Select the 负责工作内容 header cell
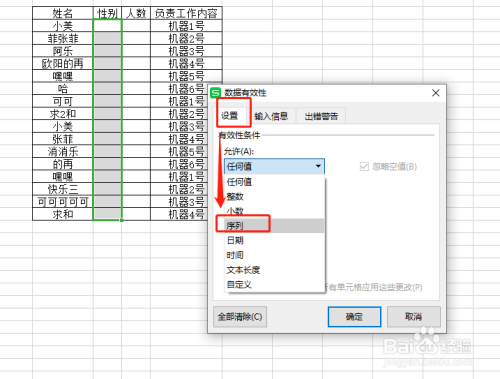 (x=186, y=13)
